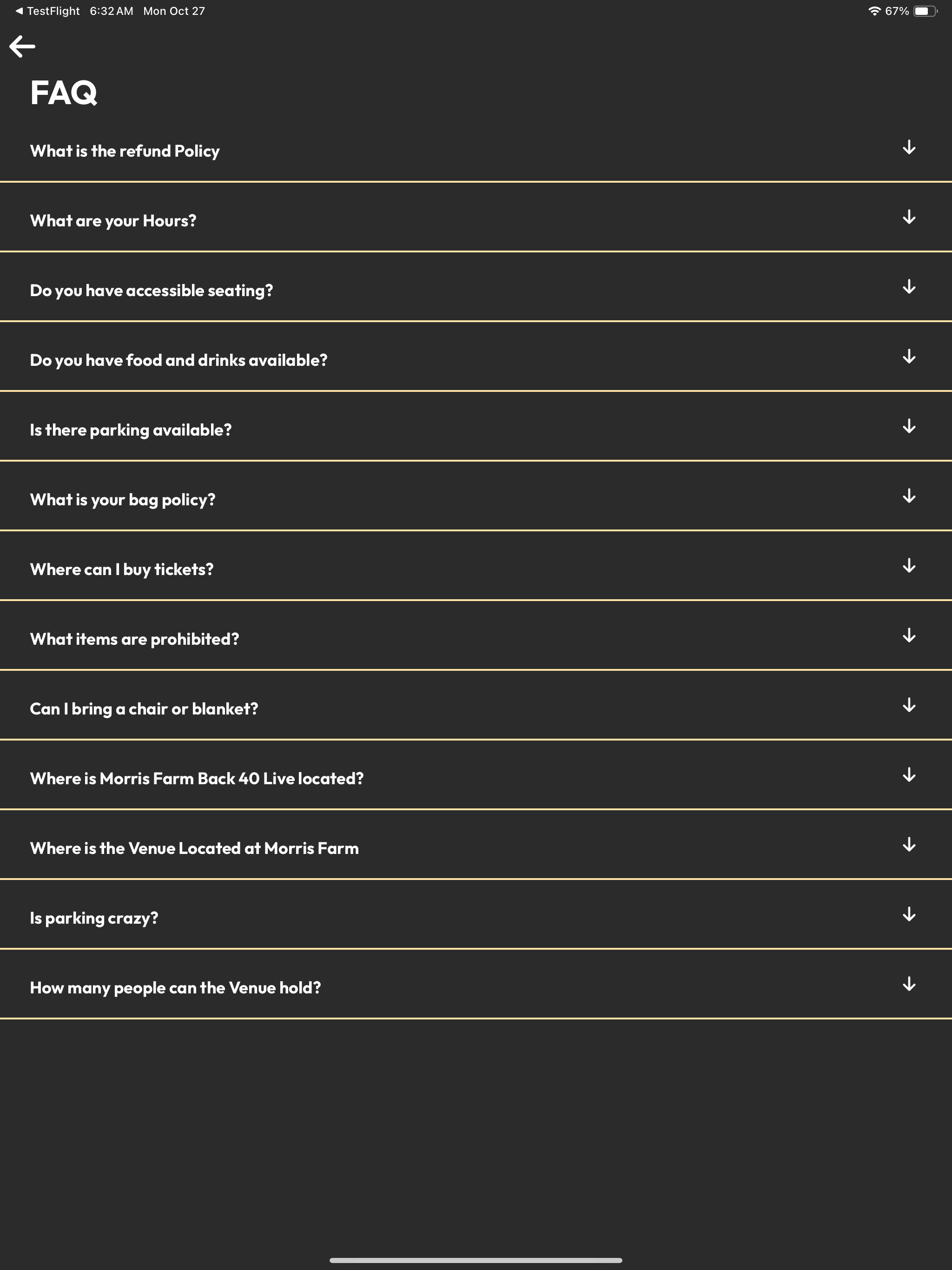Tap the home indicator bar at bottom
This screenshot has width=952, height=1270.
tap(476, 1260)
